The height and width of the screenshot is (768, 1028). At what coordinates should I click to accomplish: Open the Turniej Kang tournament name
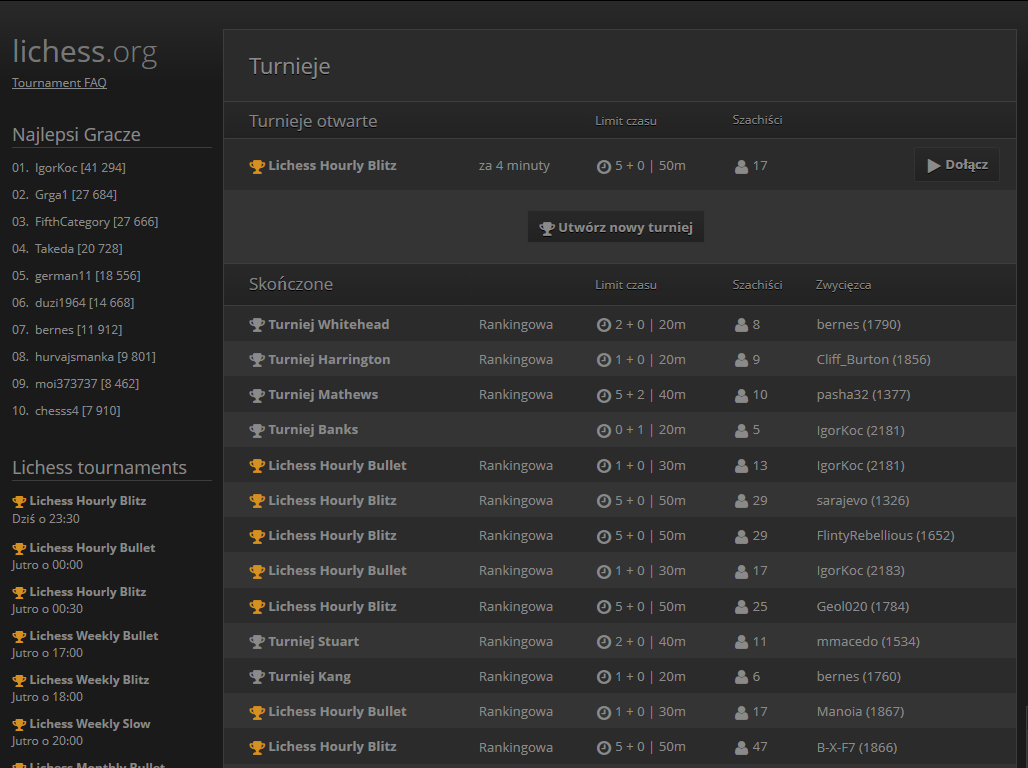[x=309, y=676]
